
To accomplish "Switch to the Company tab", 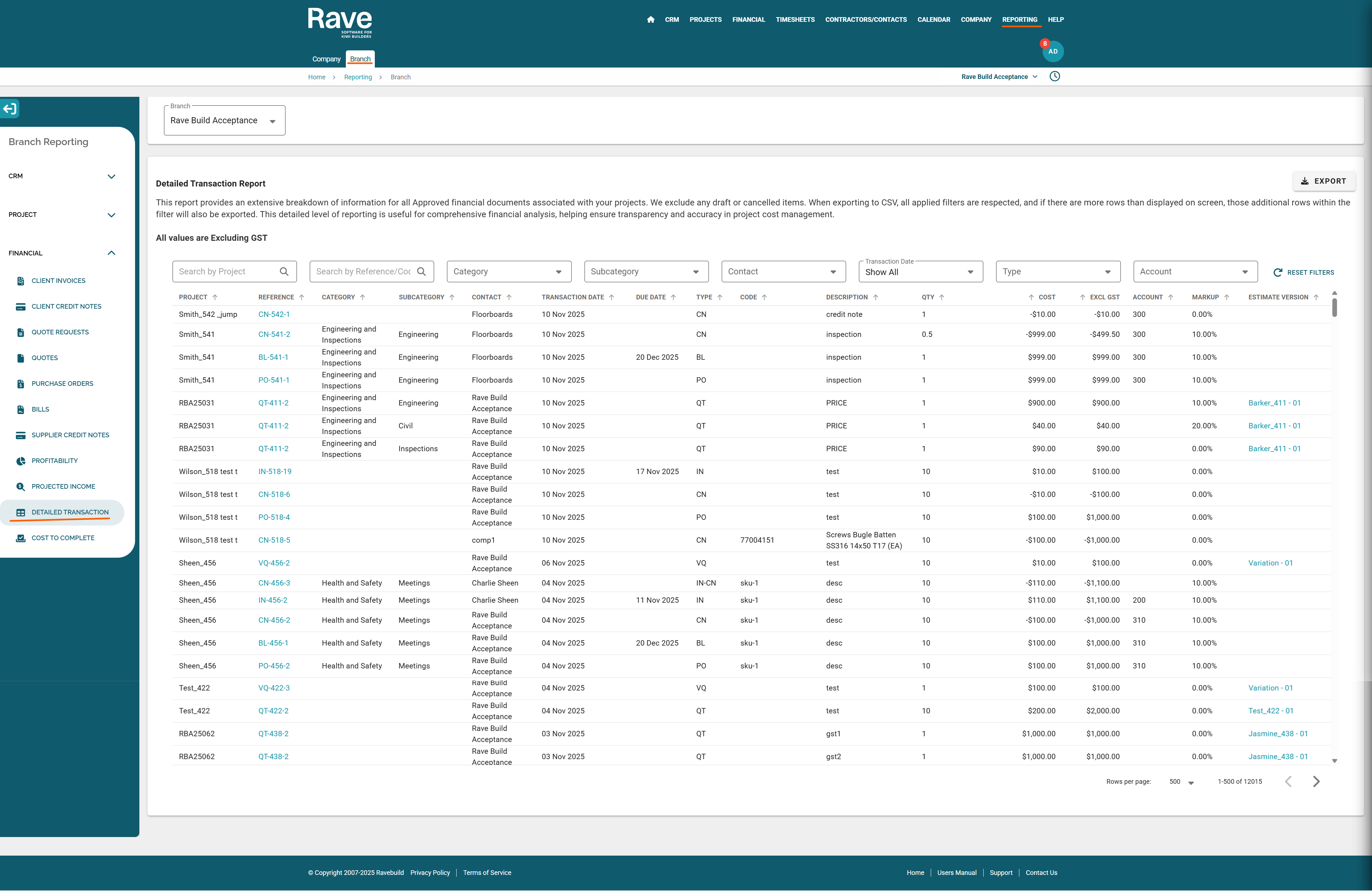I will (326, 59).
